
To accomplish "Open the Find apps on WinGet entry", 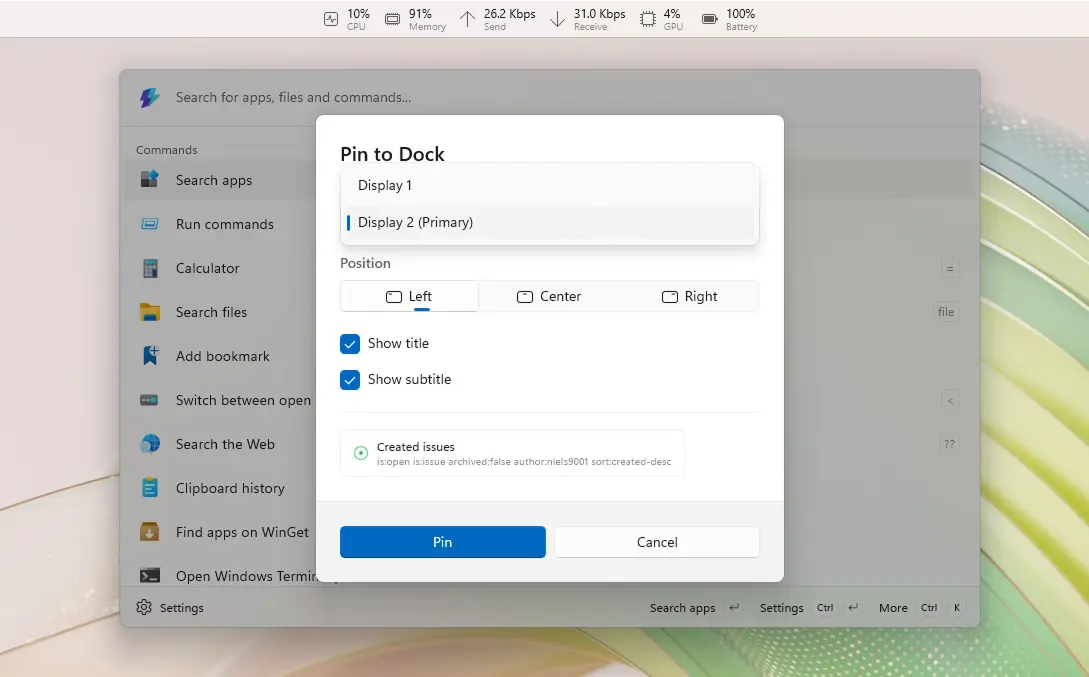I will click(x=222, y=532).
